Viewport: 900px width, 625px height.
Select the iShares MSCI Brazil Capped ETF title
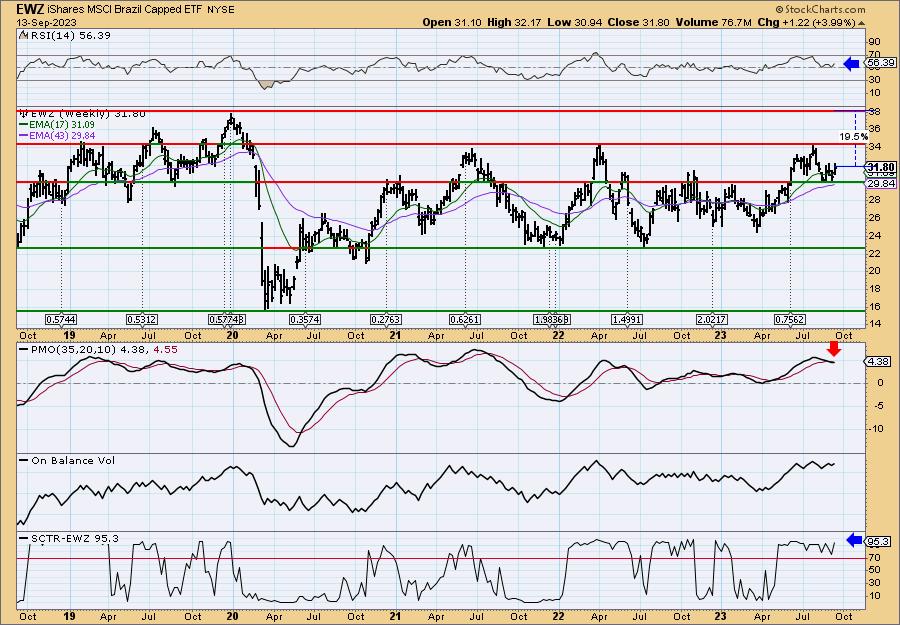(x=125, y=10)
